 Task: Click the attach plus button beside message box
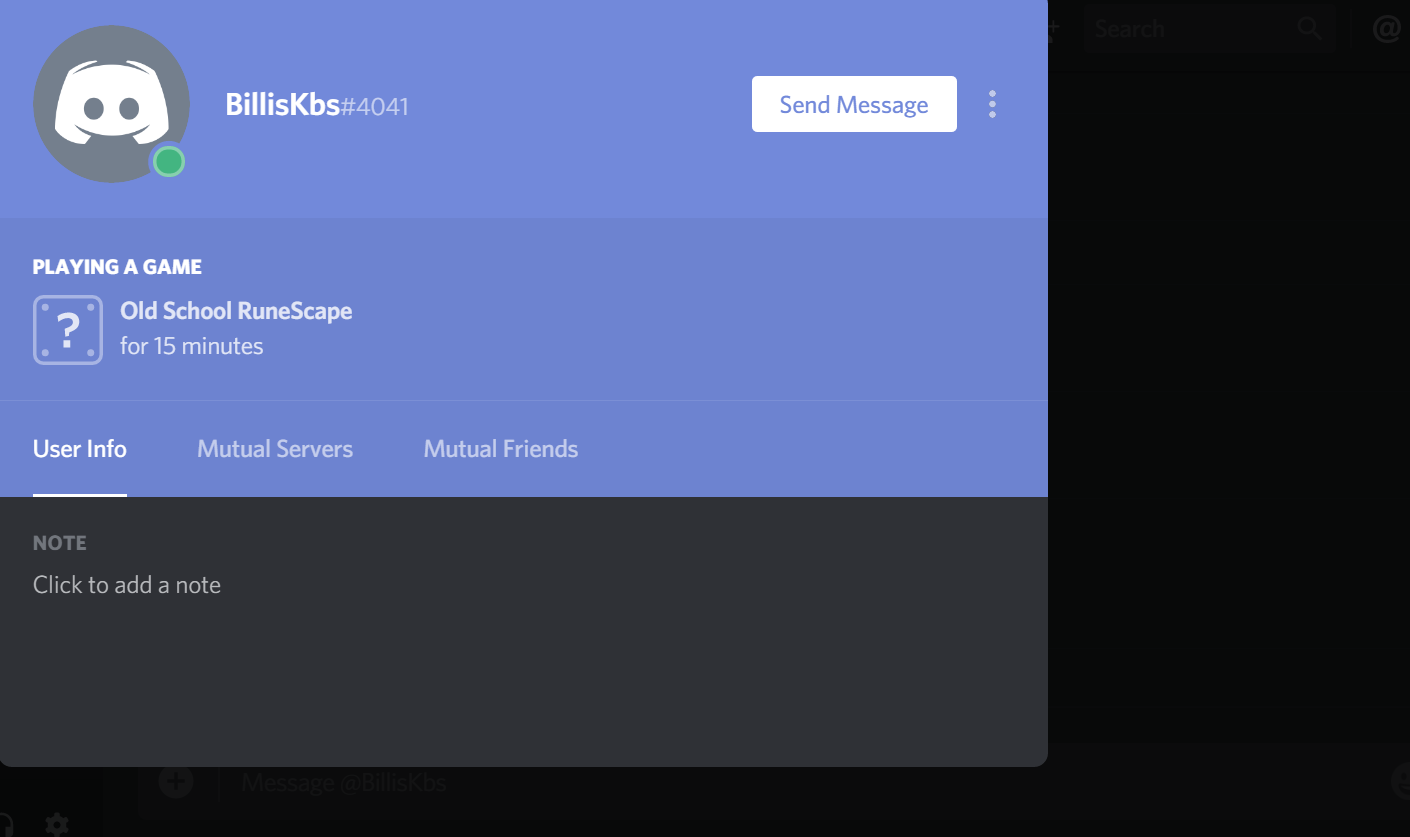coord(176,781)
